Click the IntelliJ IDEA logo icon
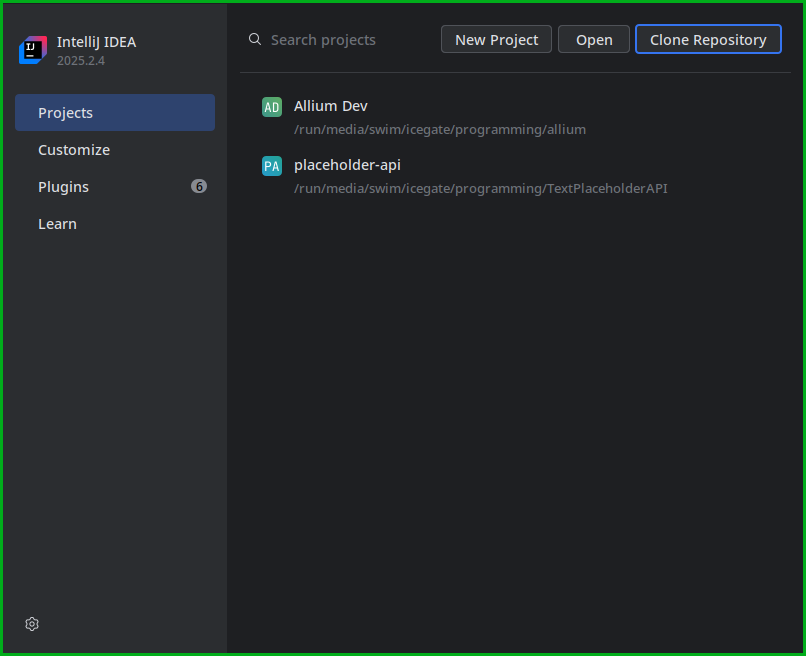Viewport: 806px width, 656px height. point(32,49)
